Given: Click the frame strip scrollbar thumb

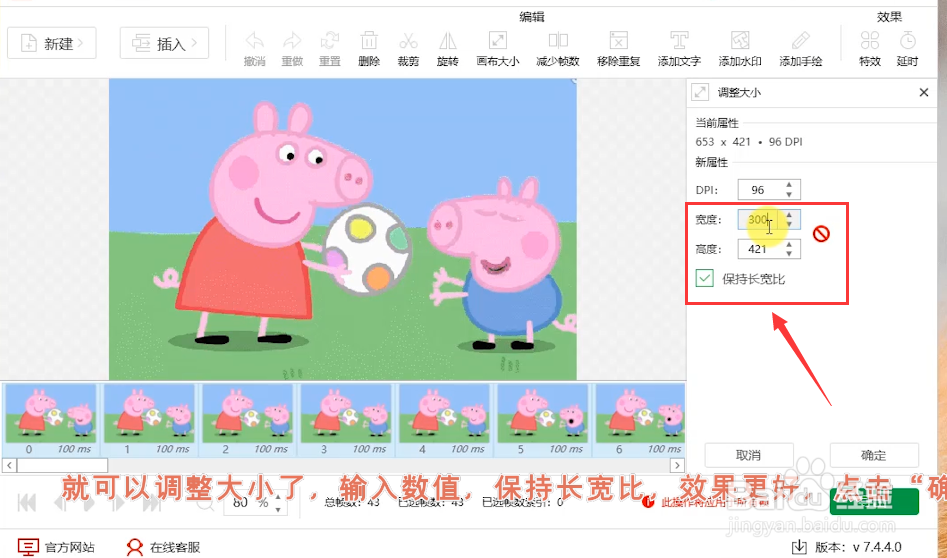Looking at the screenshot, I should click(x=63, y=465).
